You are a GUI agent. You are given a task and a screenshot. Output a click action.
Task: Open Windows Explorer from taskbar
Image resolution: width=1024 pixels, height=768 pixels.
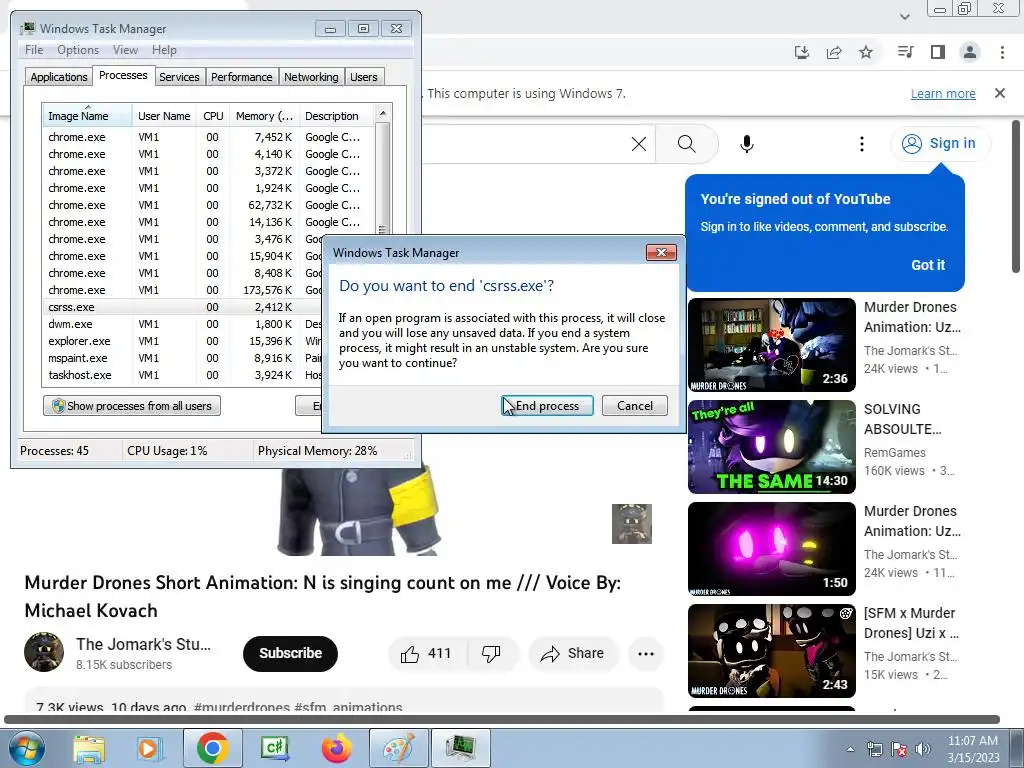[x=89, y=748]
